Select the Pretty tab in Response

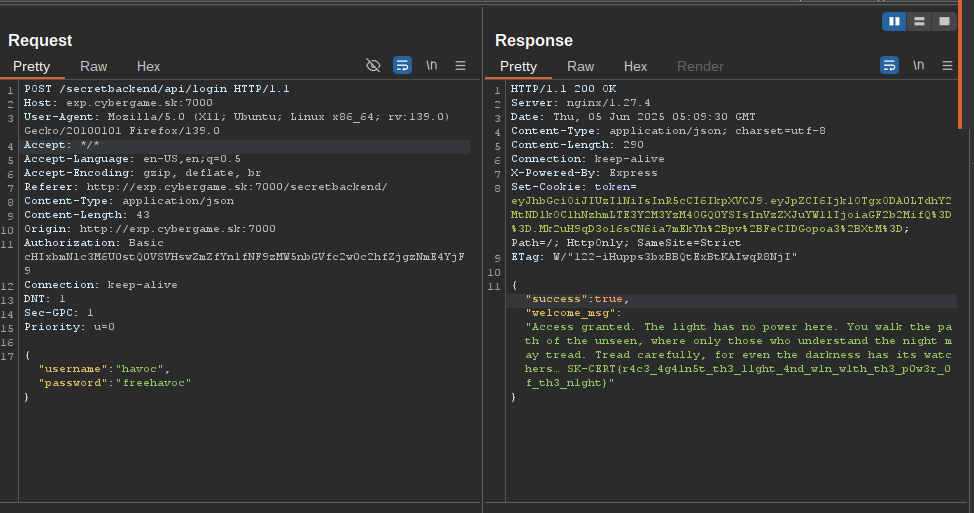[518, 66]
